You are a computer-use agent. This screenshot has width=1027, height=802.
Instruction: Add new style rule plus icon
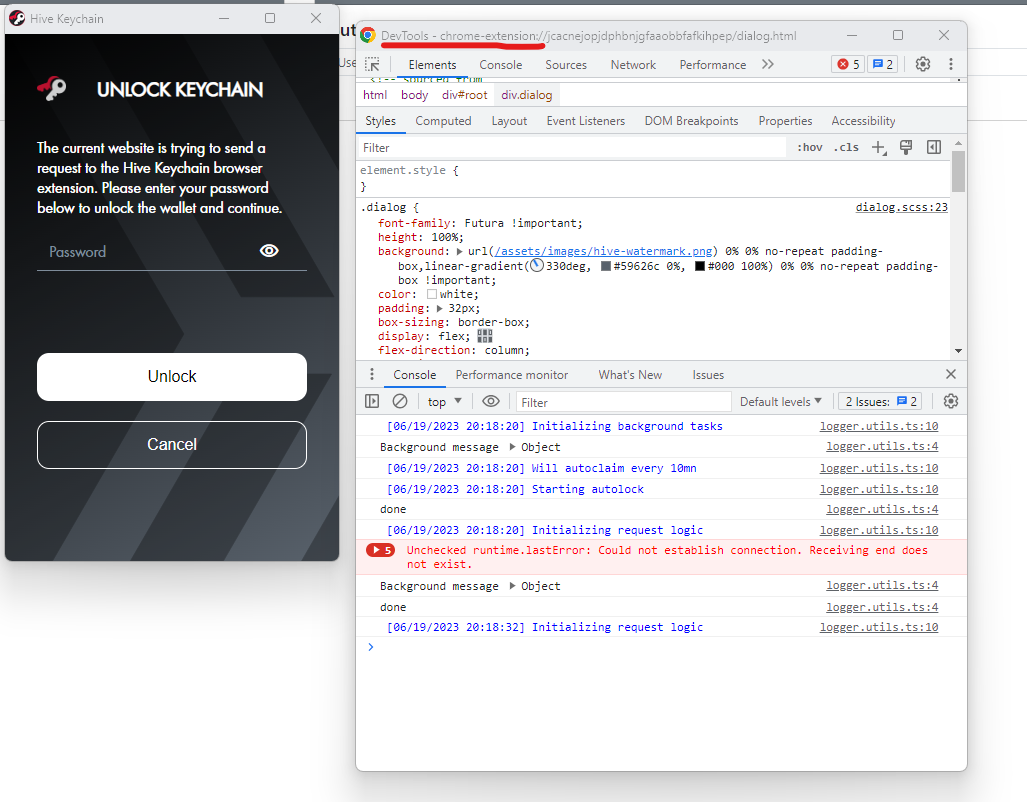[879, 147]
